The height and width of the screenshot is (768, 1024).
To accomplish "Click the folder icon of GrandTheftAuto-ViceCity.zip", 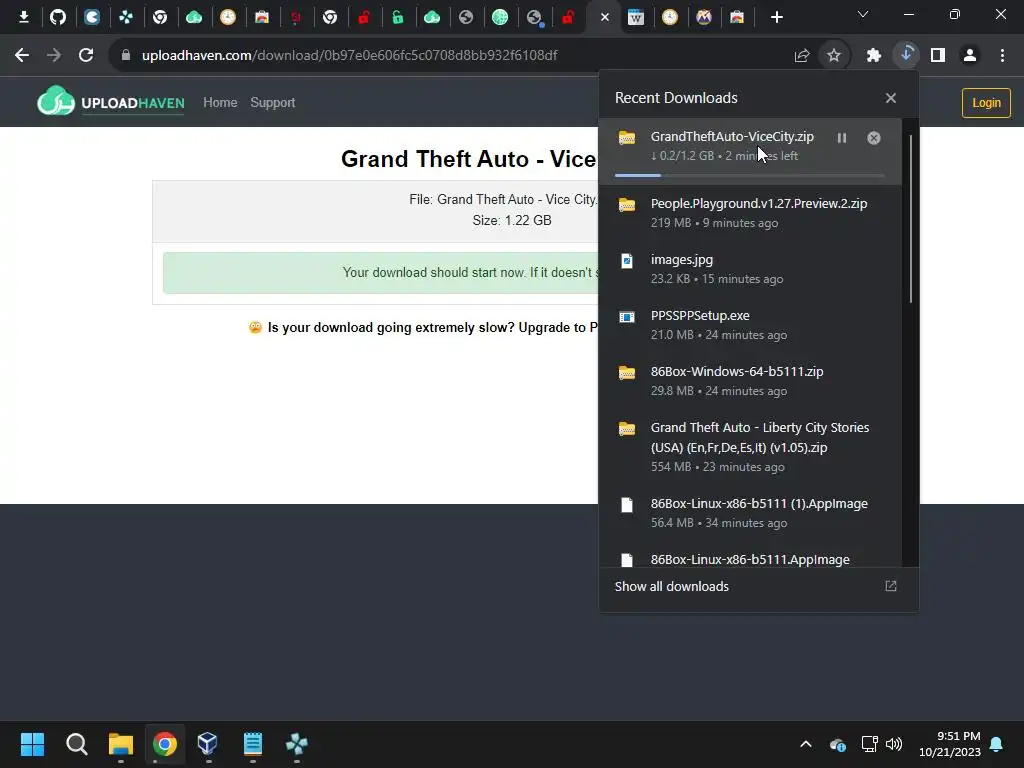I will [x=627, y=138].
